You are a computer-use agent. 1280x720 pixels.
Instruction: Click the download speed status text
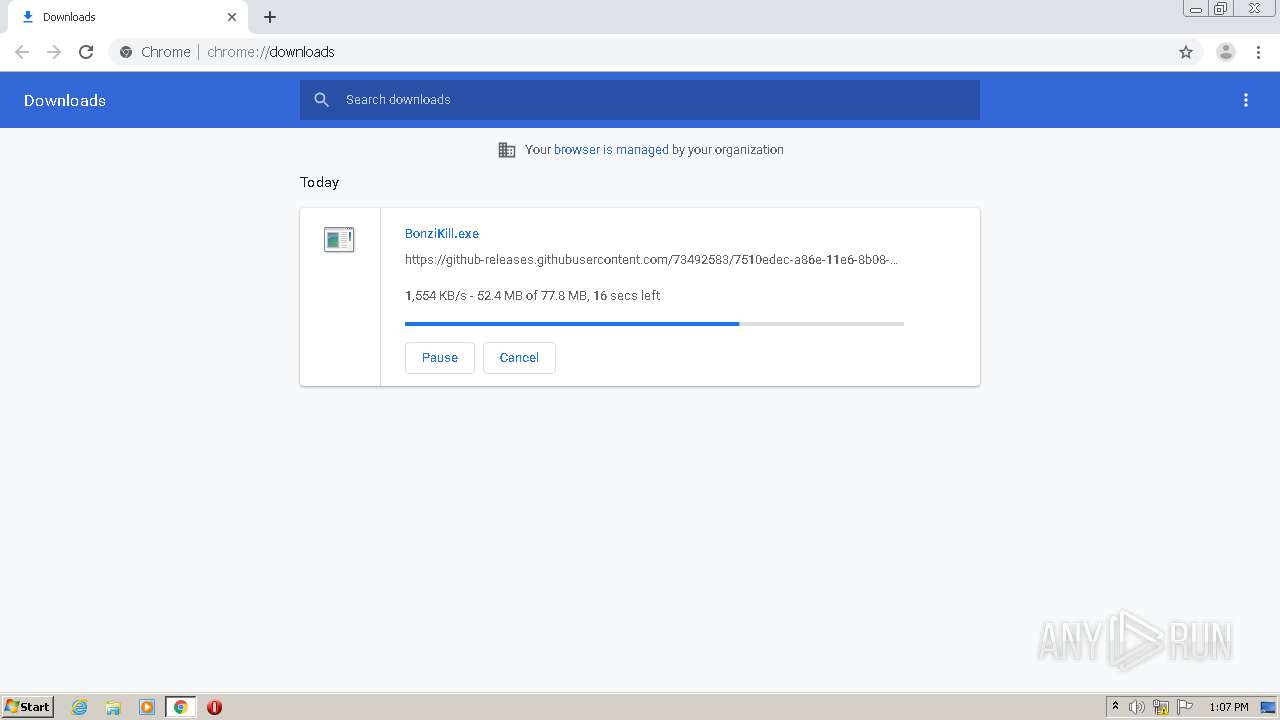[x=532, y=296]
